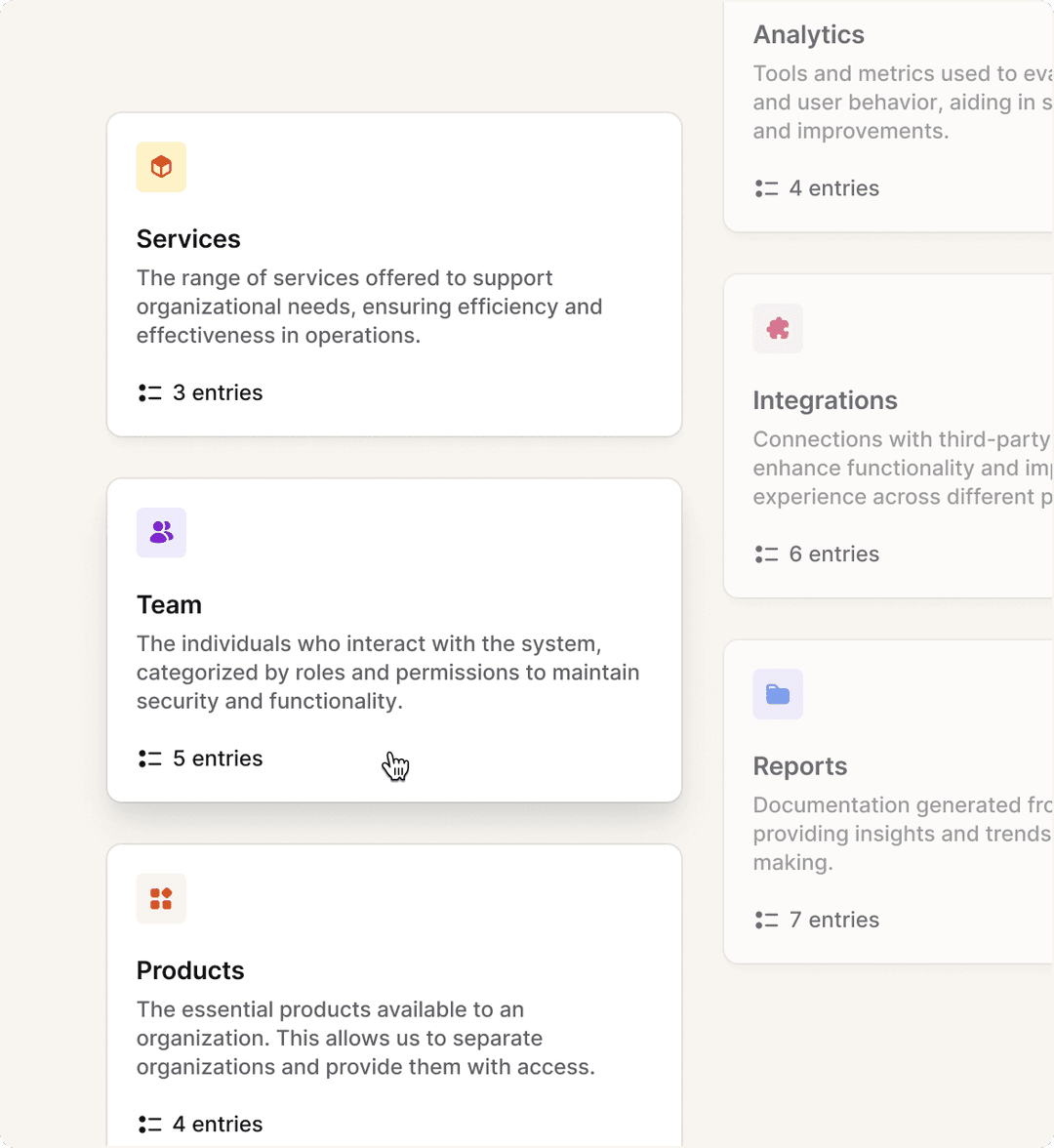The height and width of the screenshot is (1148, 1054).
Task: Click the people icon on the Team card
Action: (x=160, y=533)
